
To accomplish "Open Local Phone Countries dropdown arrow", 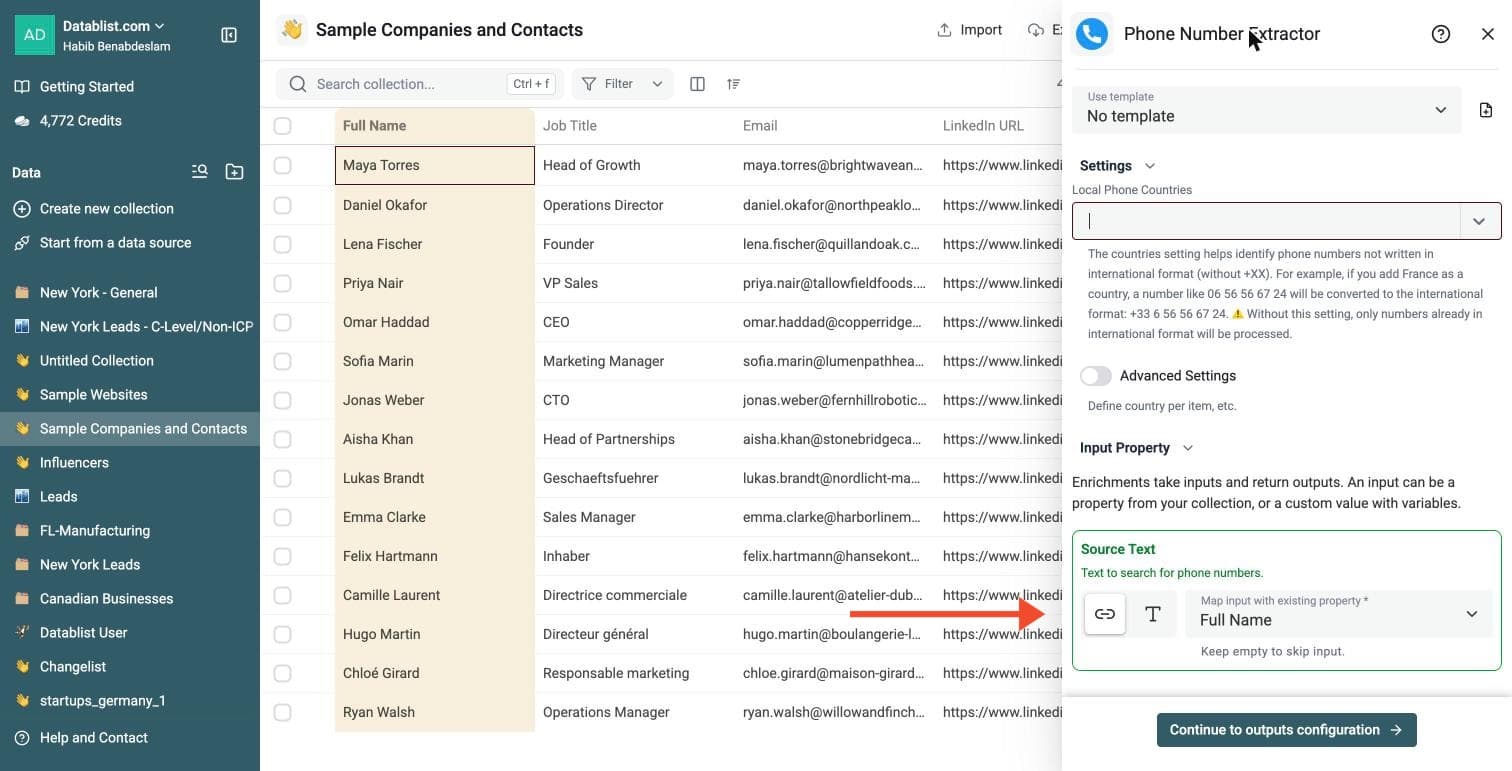I will pos(1479,221).
